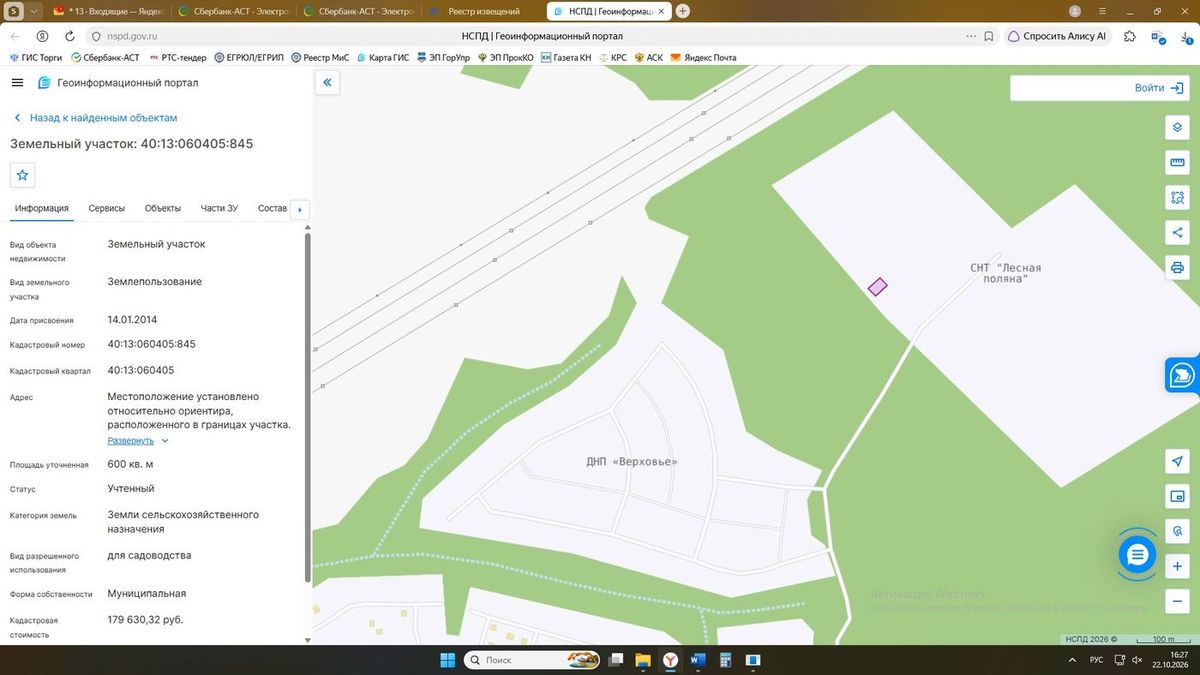
Task: Open the ЕГРЮЛ/ЕГРИП bookmark
Action: click(x=250, y=58)
